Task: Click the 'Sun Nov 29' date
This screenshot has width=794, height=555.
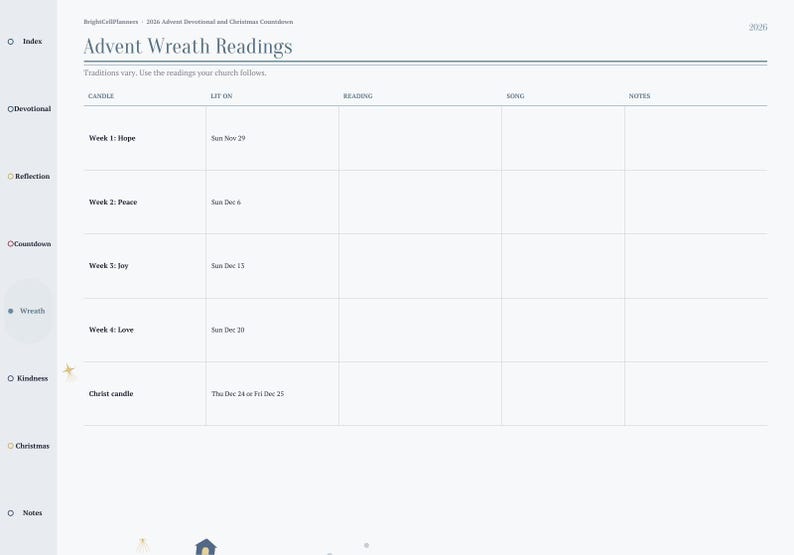Action: [228, 138]
